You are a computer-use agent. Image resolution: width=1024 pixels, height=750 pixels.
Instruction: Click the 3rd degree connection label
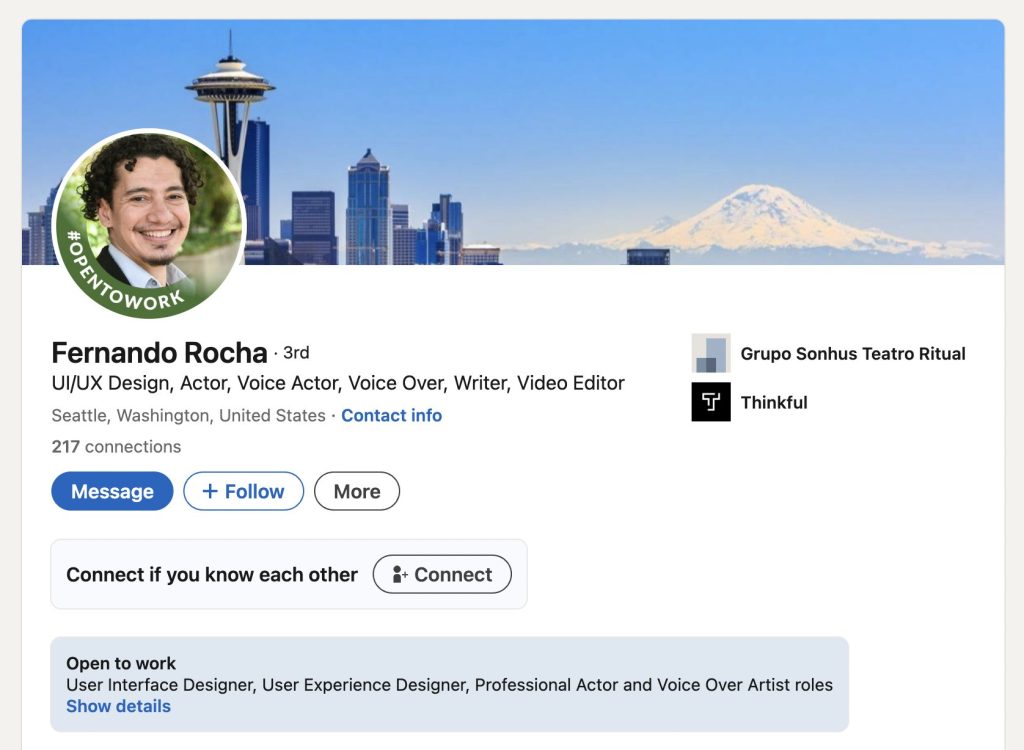296,353
